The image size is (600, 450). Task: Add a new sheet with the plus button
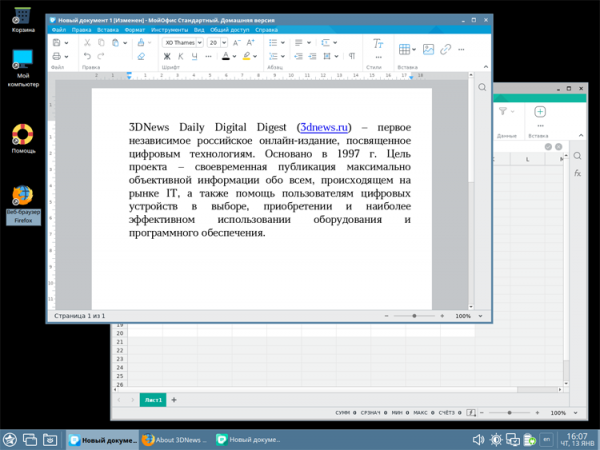[174, 400]
